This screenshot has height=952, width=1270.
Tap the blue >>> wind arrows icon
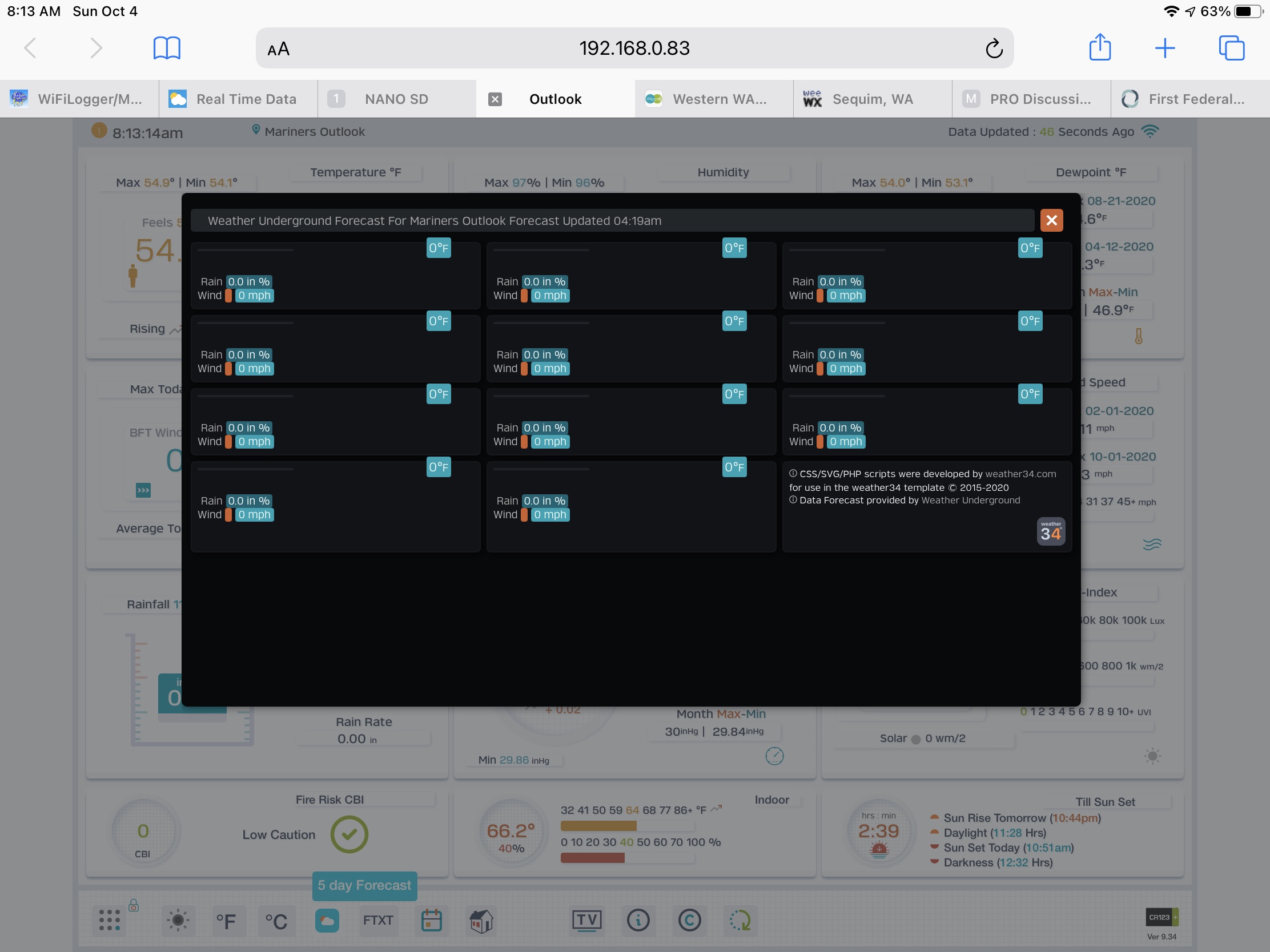[x=143, y=490]
